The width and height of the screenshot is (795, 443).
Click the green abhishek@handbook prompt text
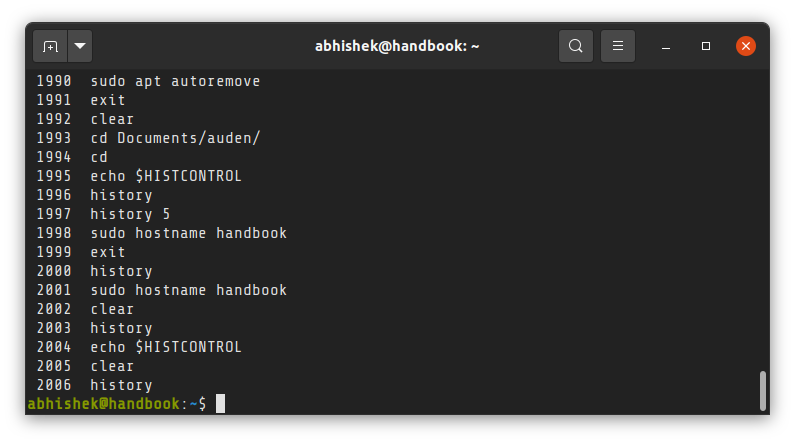coord(103,403)
